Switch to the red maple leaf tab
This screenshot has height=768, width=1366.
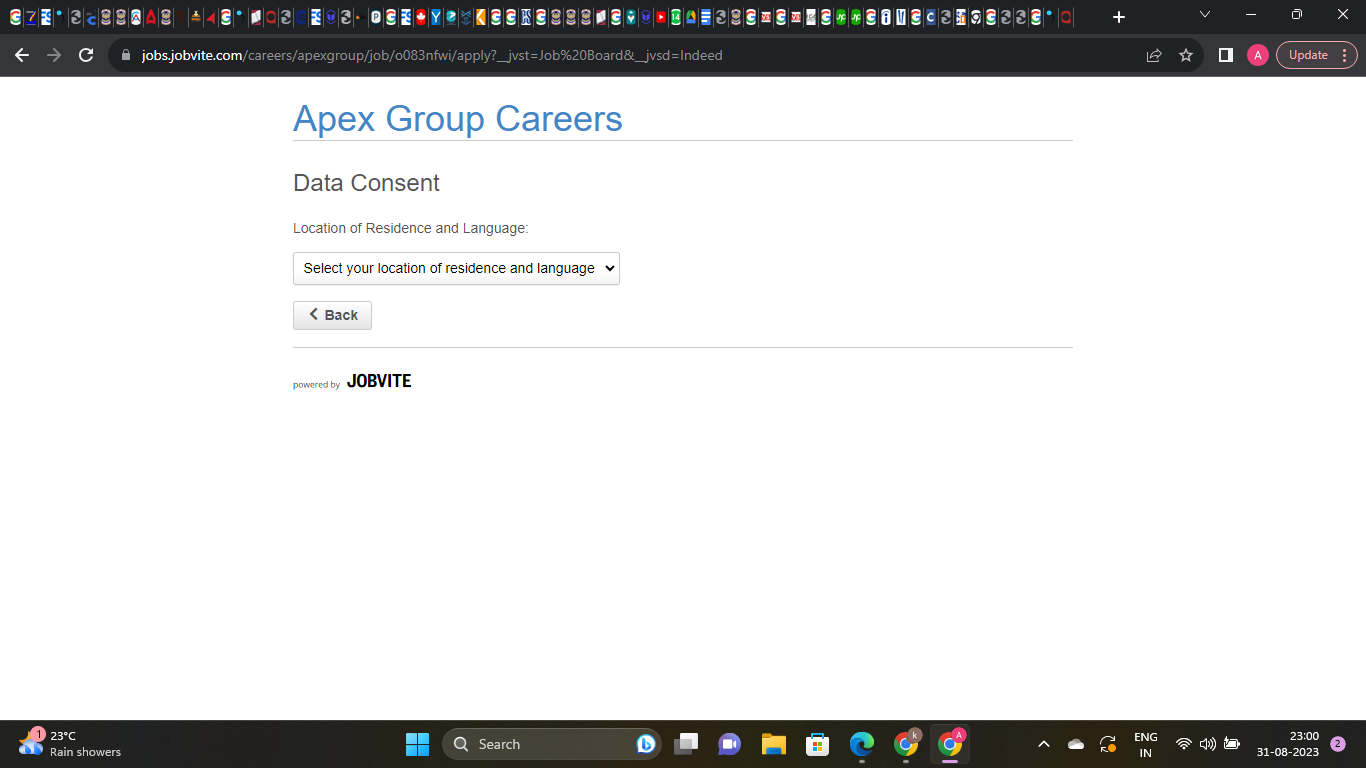pos(420,17)
